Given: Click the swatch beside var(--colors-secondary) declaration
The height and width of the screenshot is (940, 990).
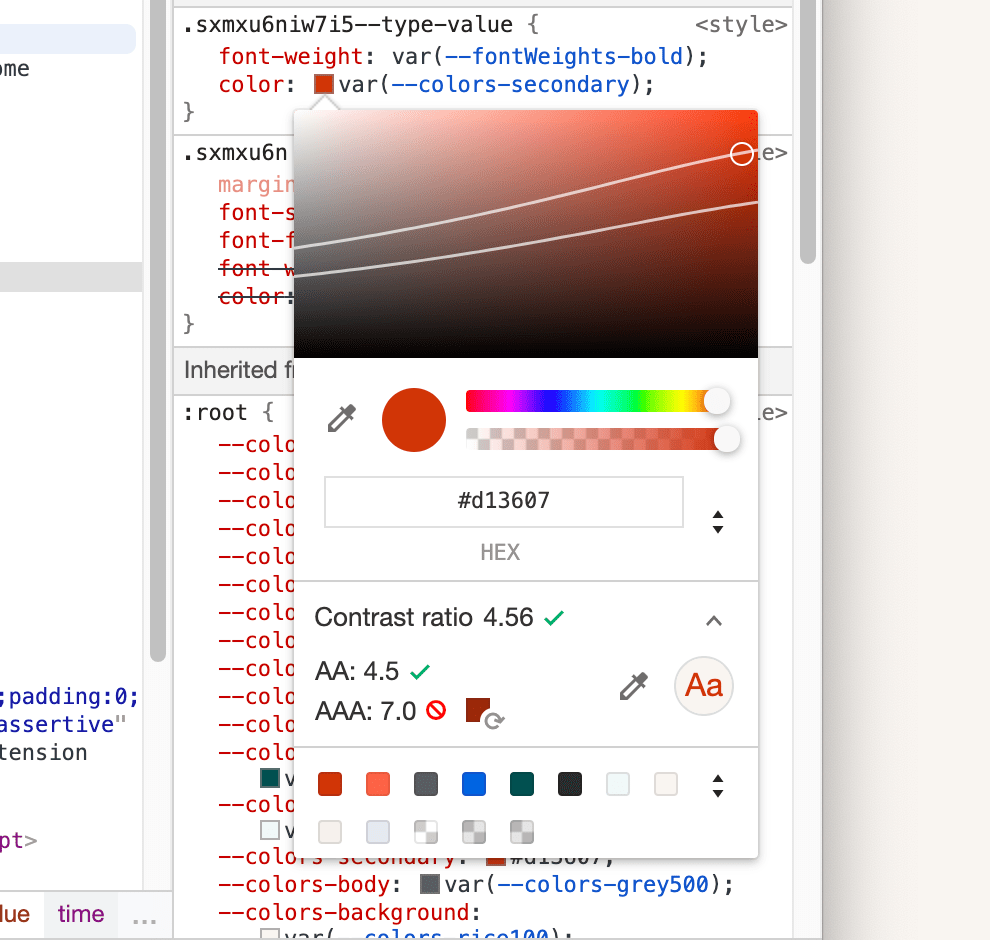Looking at the screenshot, I should (x=322, y=84).
